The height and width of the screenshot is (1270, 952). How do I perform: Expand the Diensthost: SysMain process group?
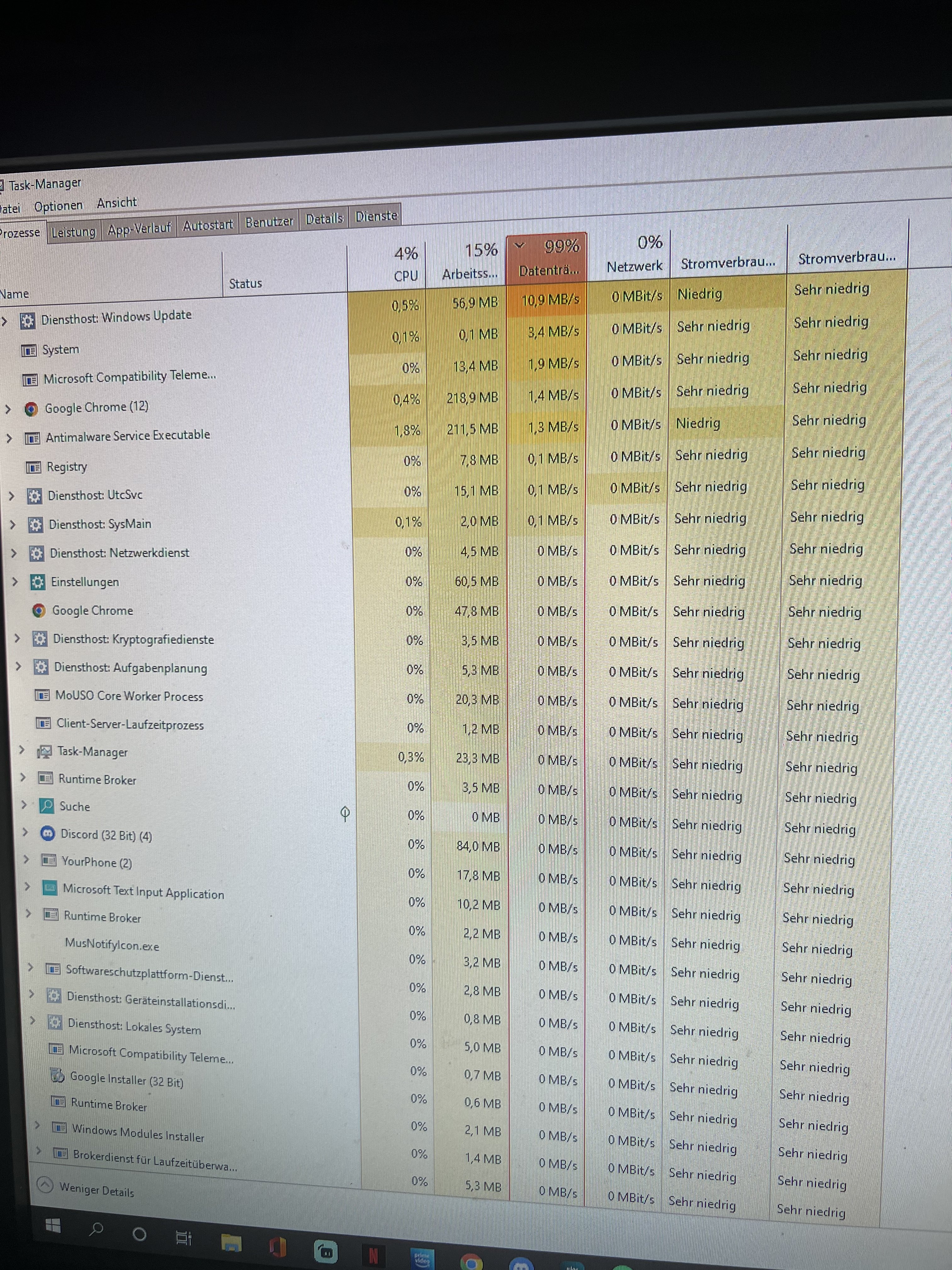13,524
